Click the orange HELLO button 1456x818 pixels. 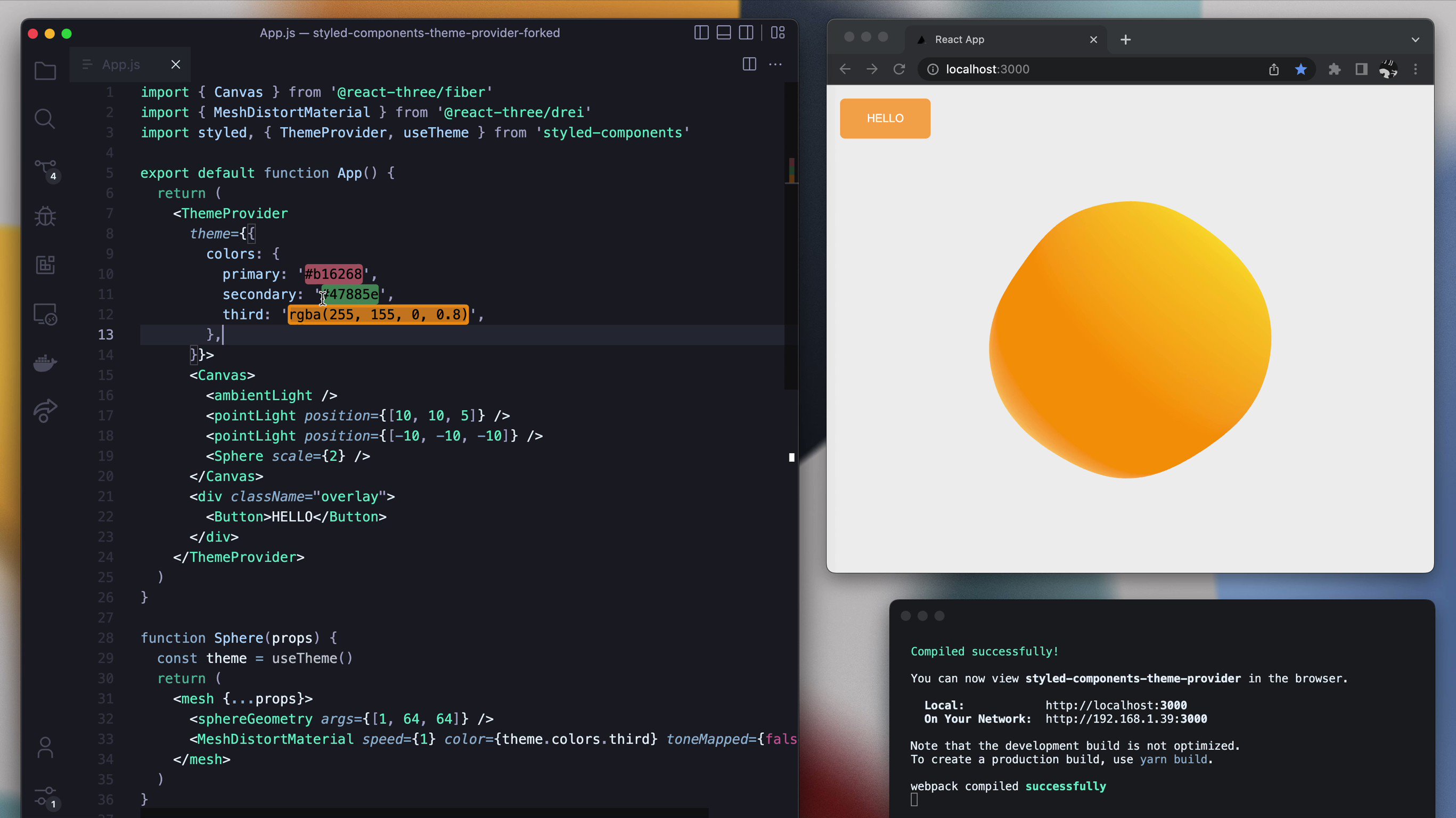coord(885,118)
